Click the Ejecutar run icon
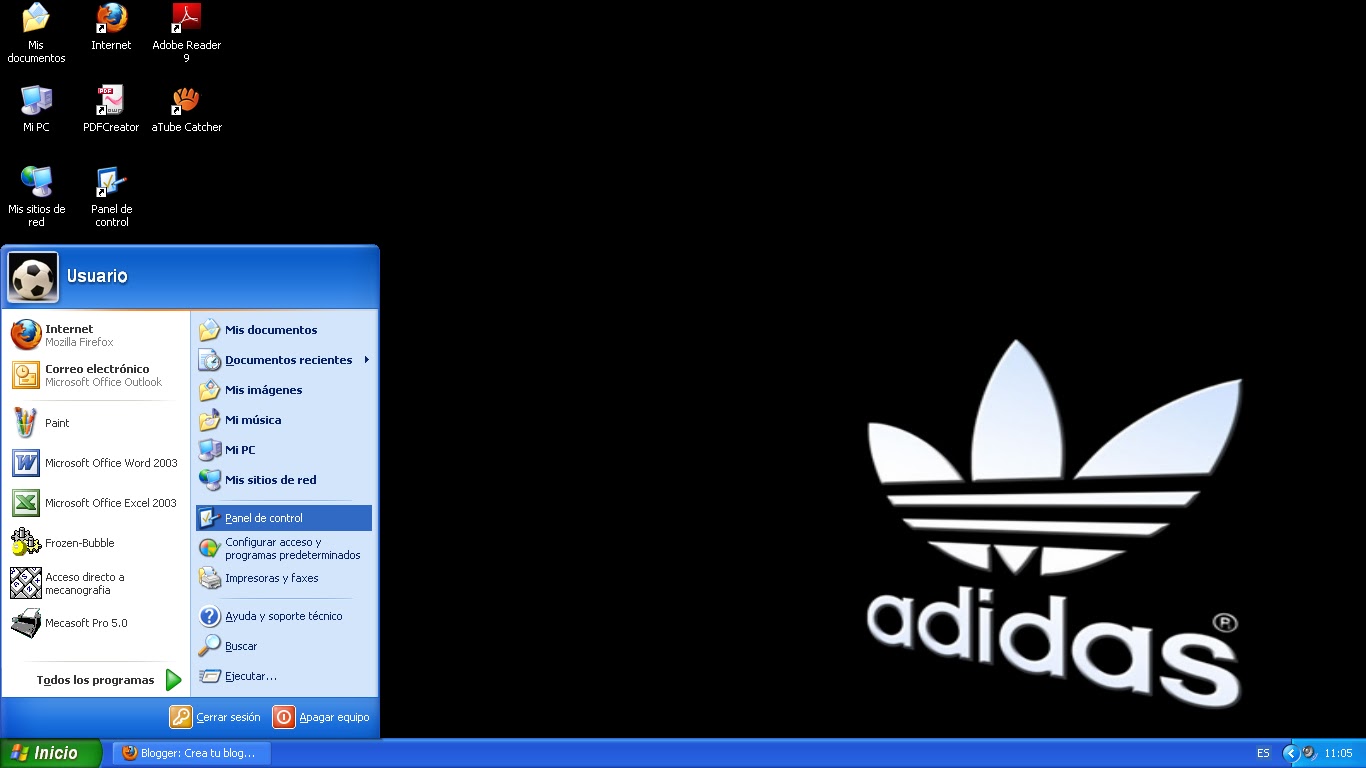This screenshot has width=1366, height=768. [209, 676]
